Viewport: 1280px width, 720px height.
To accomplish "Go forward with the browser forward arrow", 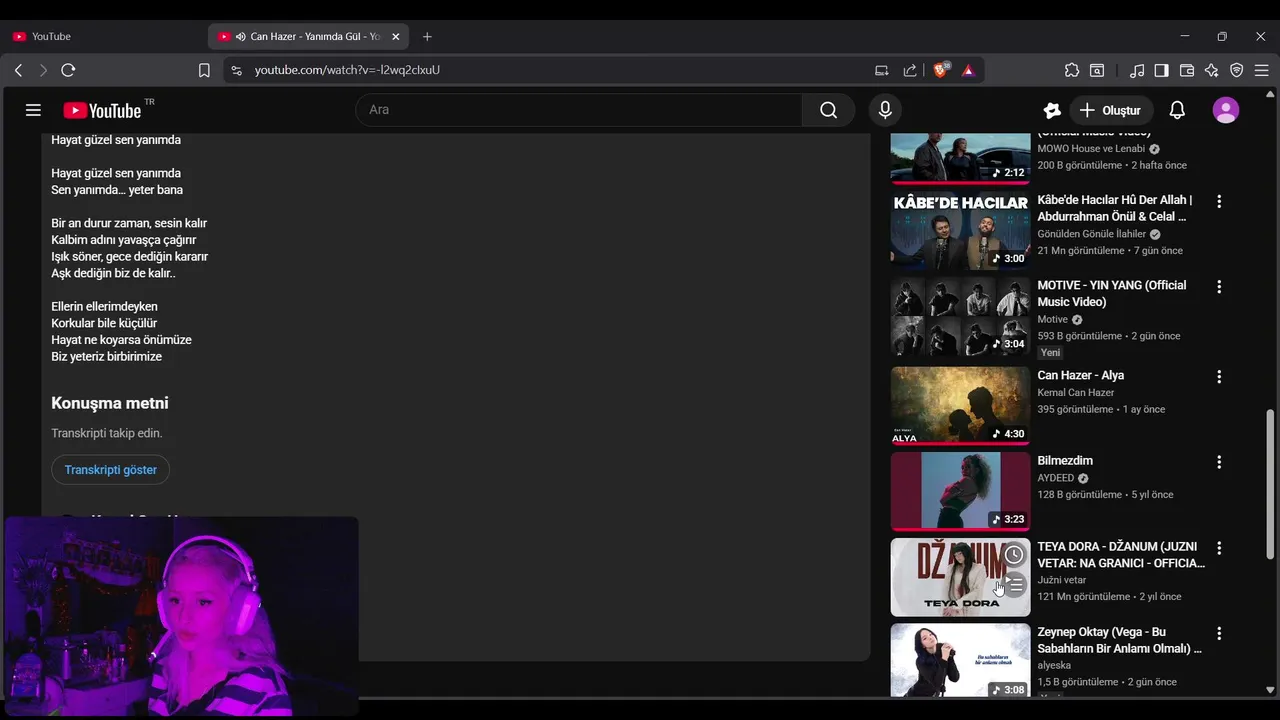I will 43,70.
